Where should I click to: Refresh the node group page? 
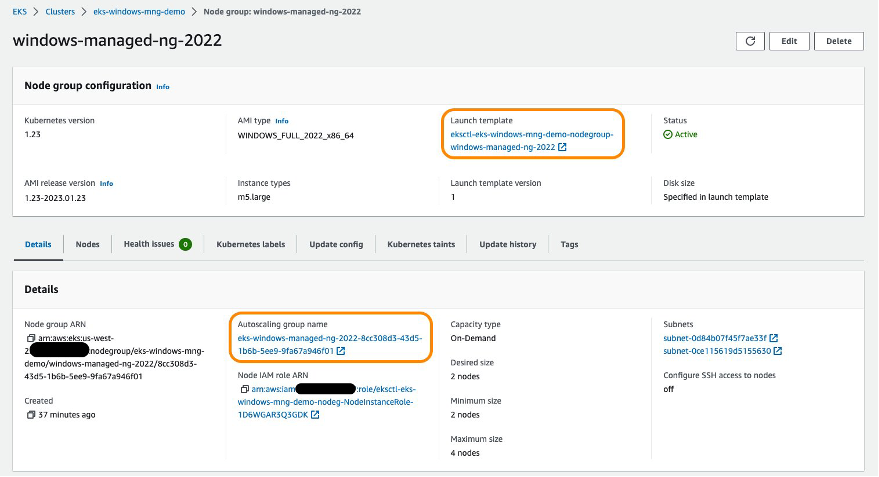point(750,41)
